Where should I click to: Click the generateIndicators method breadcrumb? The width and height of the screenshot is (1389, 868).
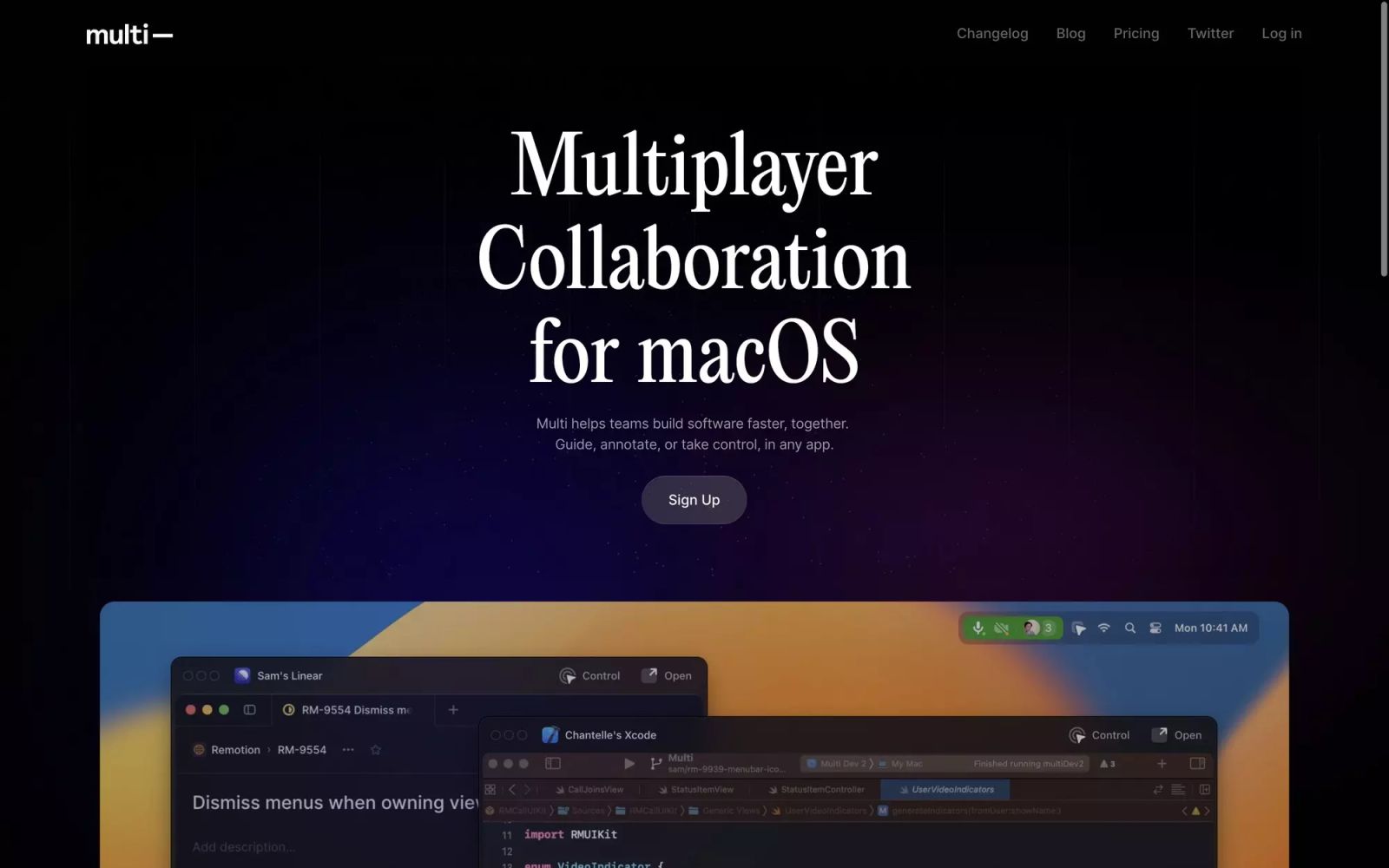[x=970, y=810]
